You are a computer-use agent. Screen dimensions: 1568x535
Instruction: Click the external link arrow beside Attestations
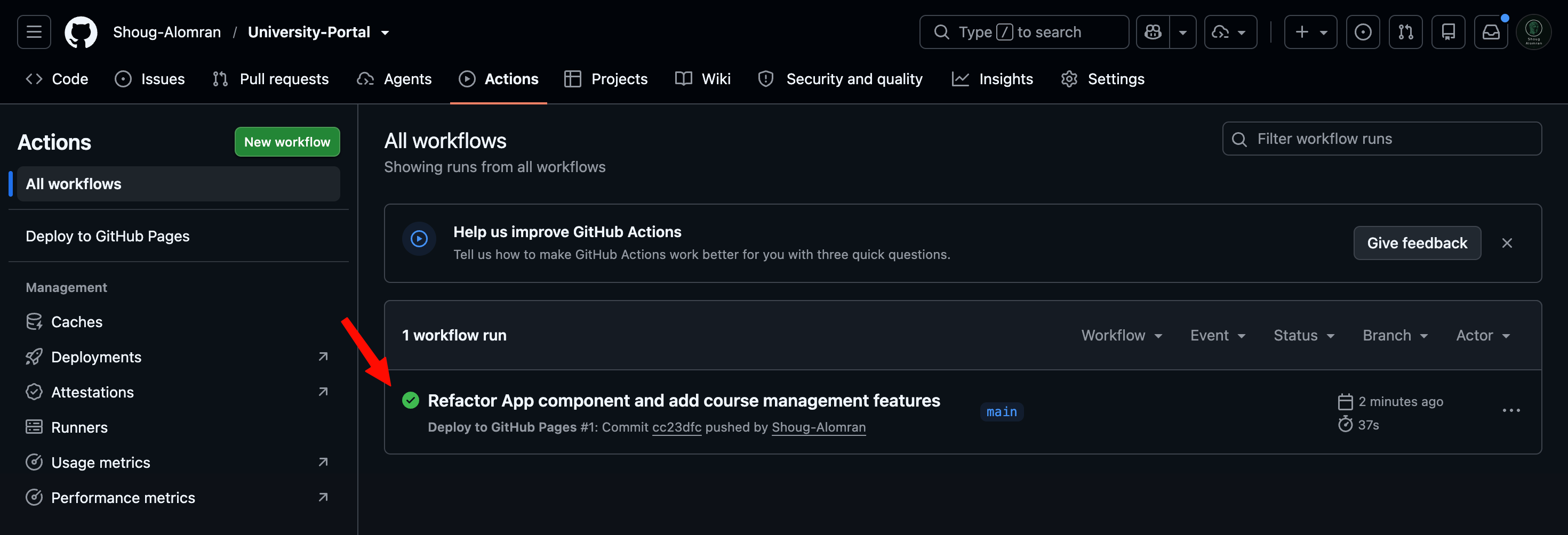pyautogui.click(x=323, y=392)
